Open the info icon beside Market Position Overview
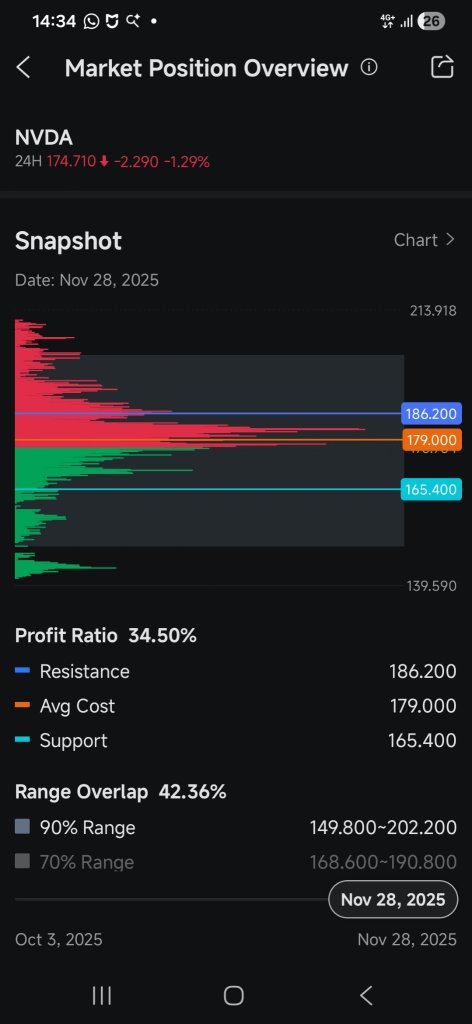 (x=369, y=67)
